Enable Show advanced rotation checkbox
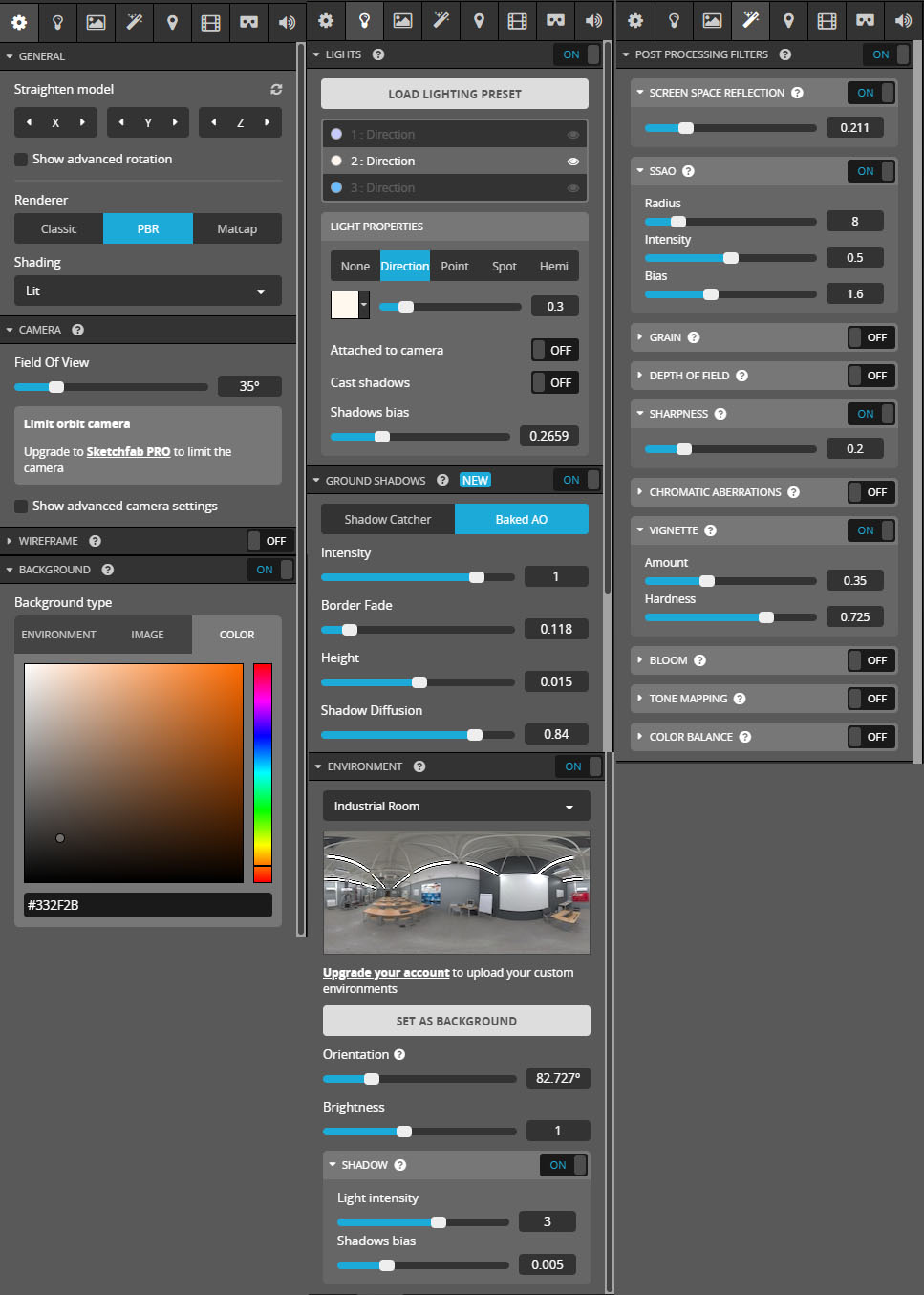The height and width of the screenshot is (1295, 924). (21, 160)
